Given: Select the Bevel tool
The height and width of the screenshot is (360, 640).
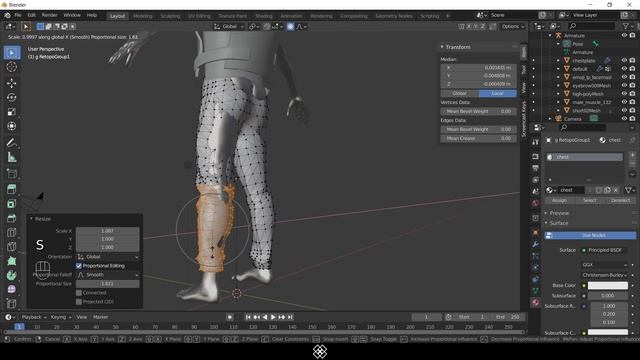Looking at the screenshot, I should [x=12, y=218].
